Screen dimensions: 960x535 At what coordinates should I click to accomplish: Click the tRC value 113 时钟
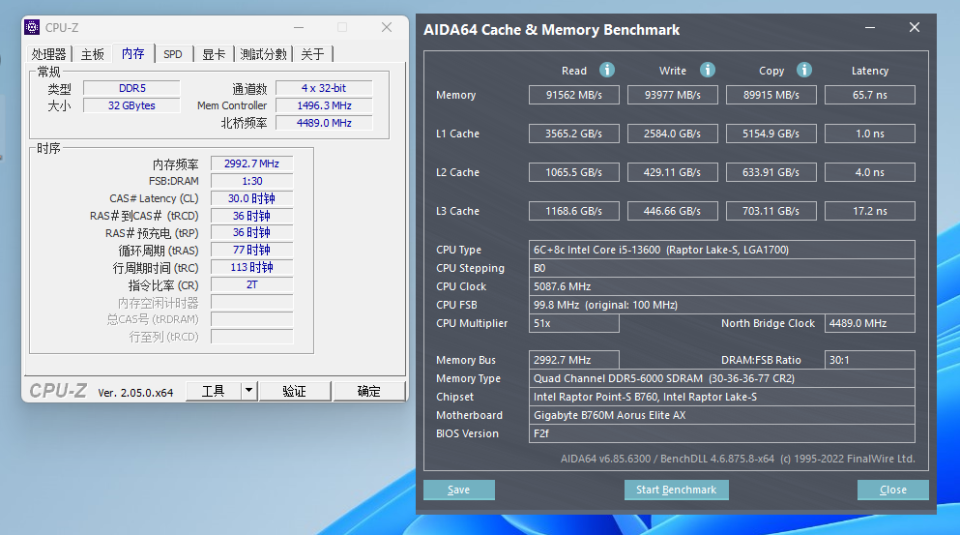(252, 268)
